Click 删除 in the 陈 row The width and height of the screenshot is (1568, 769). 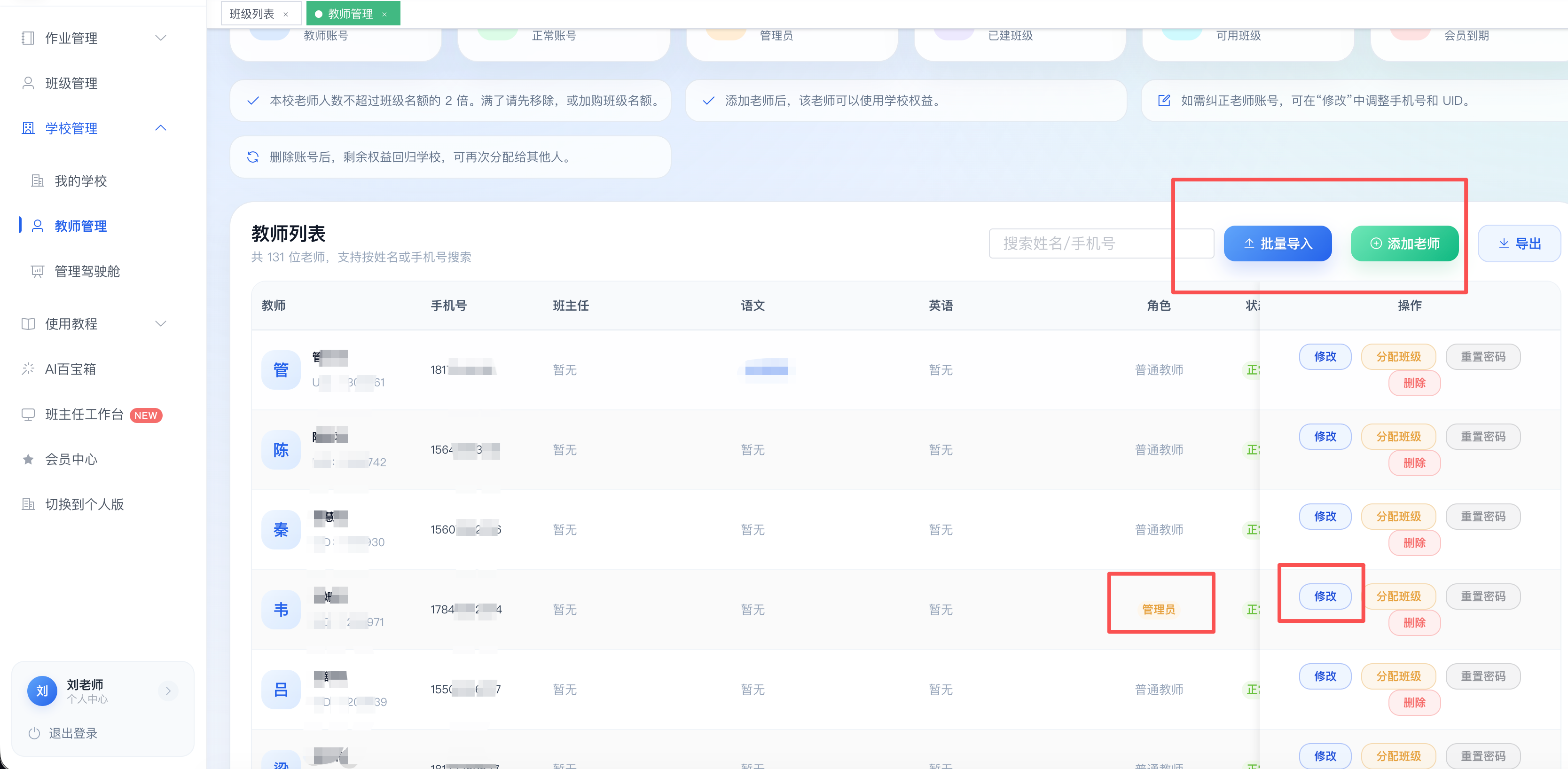(x=1414, y=463)
